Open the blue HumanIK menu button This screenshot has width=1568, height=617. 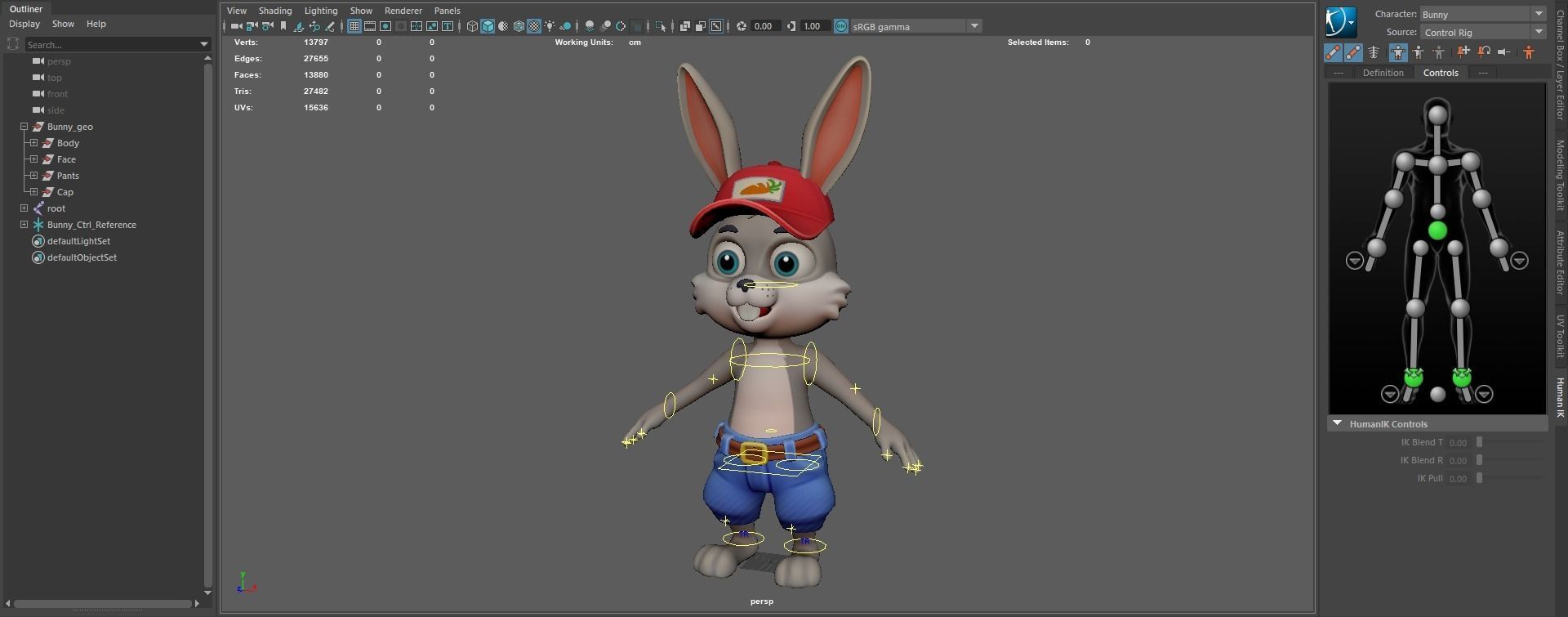[x=1341, y=22]
